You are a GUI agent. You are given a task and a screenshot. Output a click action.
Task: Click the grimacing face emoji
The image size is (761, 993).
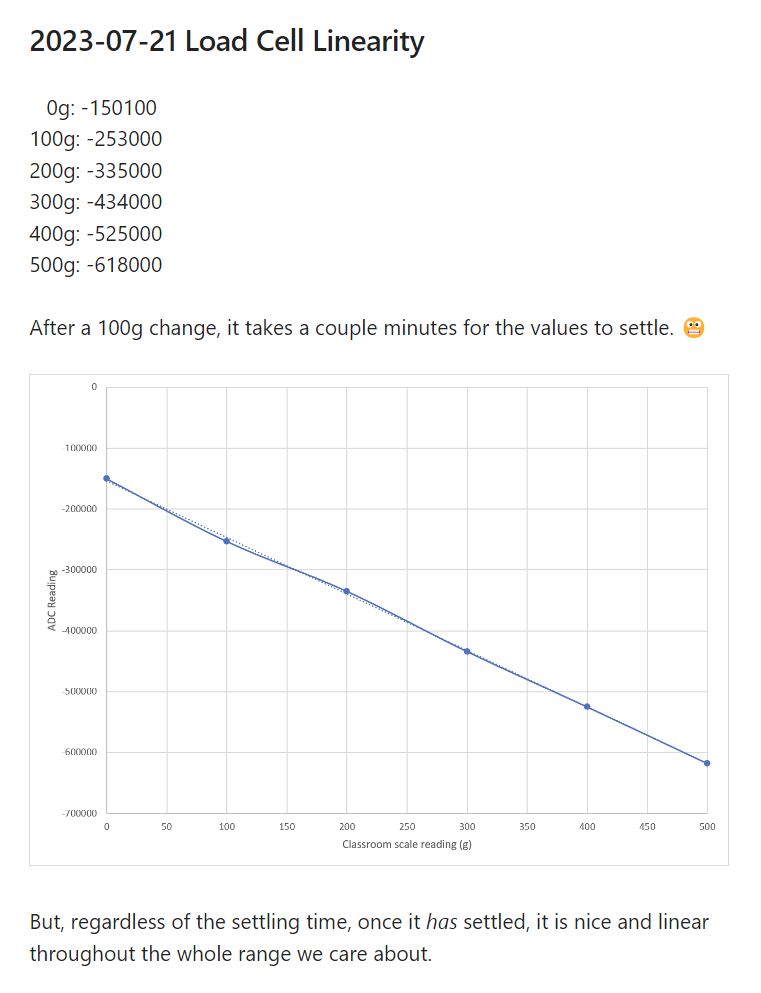point(694,328)
